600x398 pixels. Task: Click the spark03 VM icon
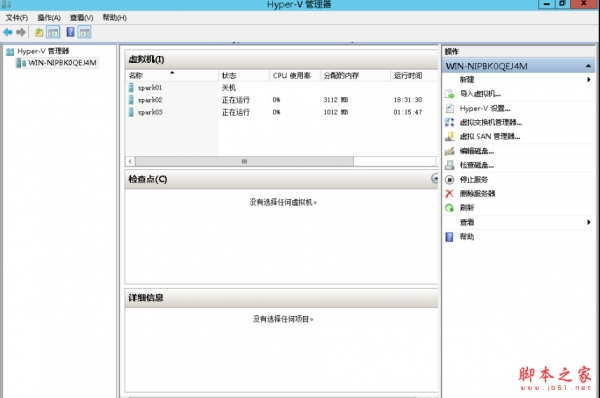point(131,112)
